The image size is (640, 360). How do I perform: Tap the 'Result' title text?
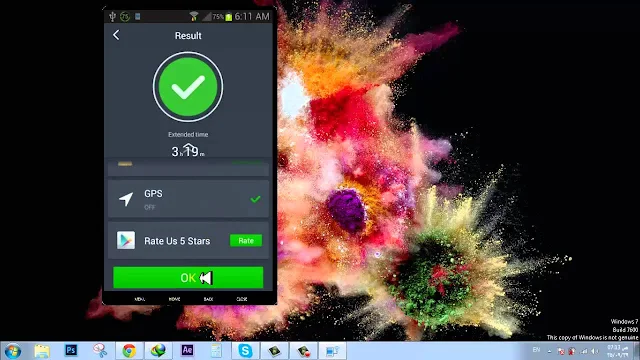[188, 36]
